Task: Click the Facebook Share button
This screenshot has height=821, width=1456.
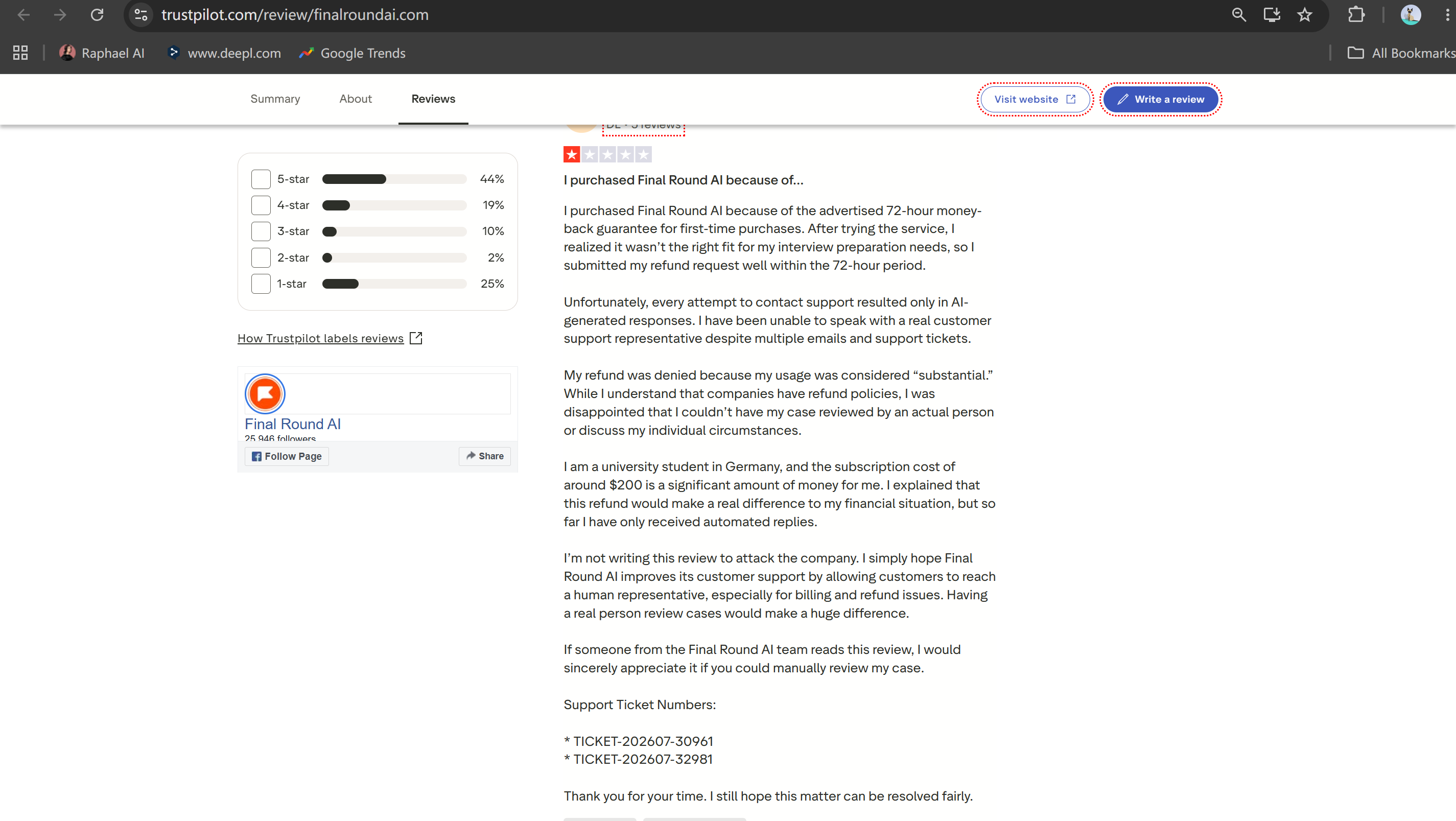Action: point(484,456)
